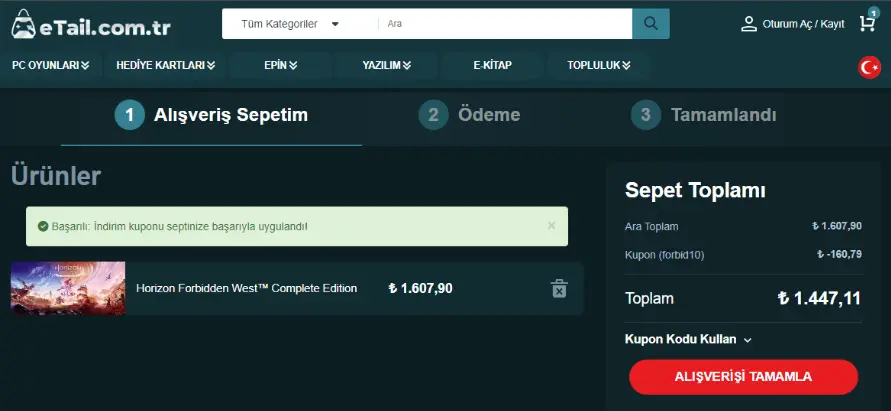Image resolution: width=891 pixels, height=411 pixels.
Task: Open the E-KİTAP menu item
Action: coord(492,65)
